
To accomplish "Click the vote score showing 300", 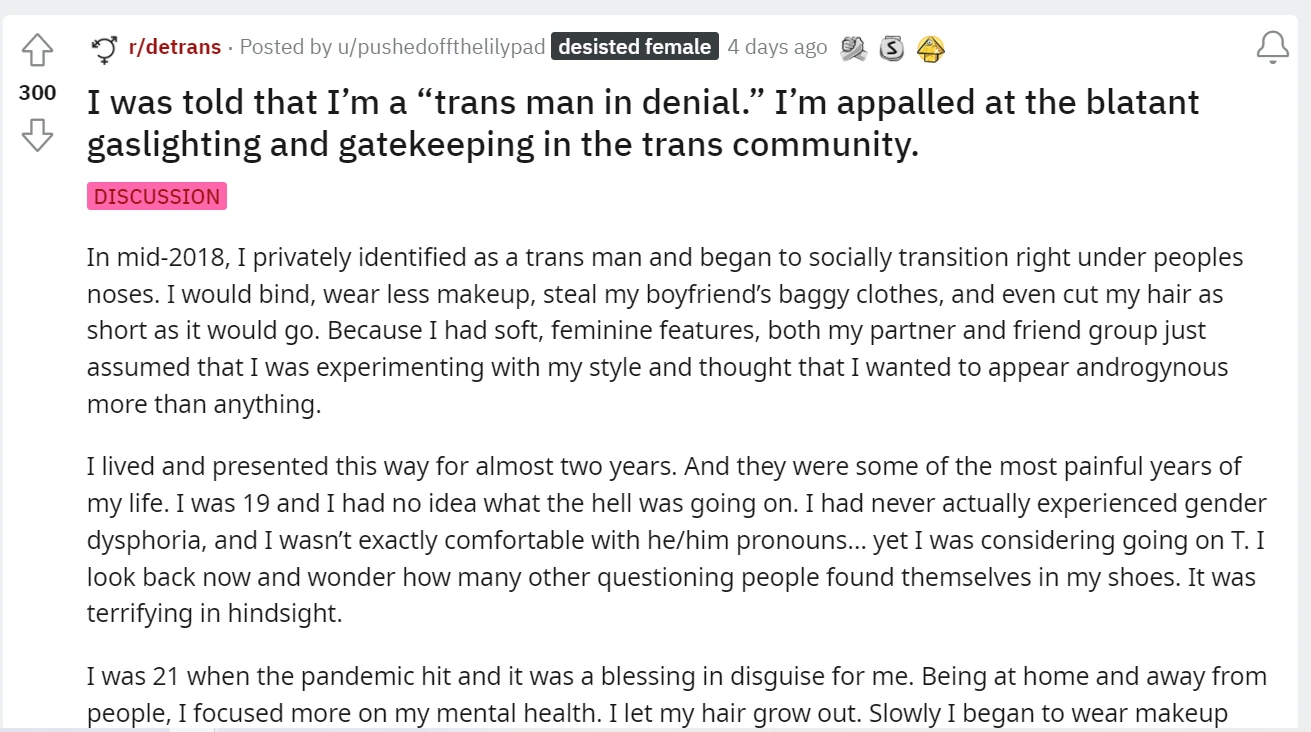I will [x=36, y=92].
